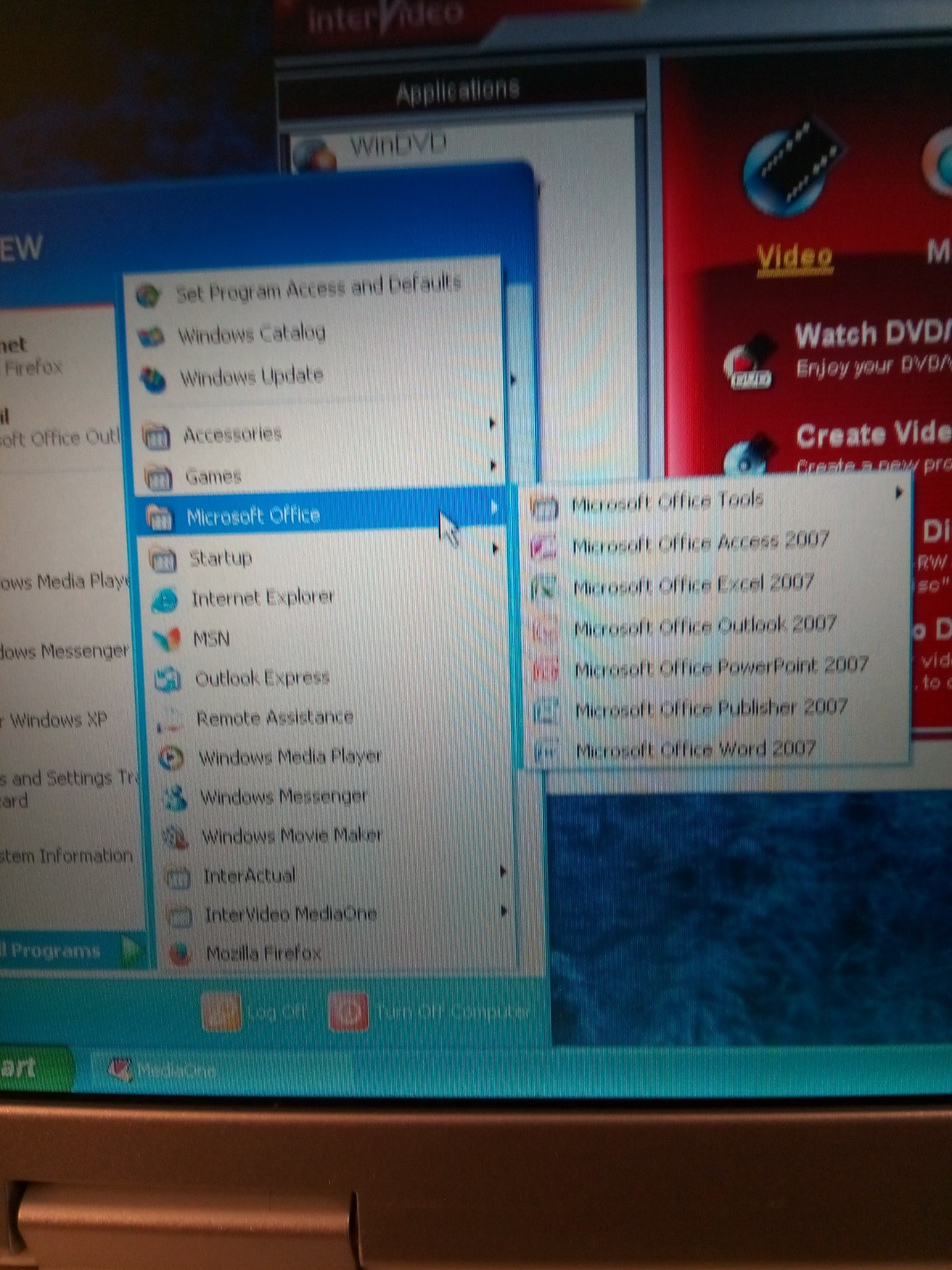This screenshot has width=952, height=1270.
Task: Expand the Games submenu arrow
Action: pos(493,465)
